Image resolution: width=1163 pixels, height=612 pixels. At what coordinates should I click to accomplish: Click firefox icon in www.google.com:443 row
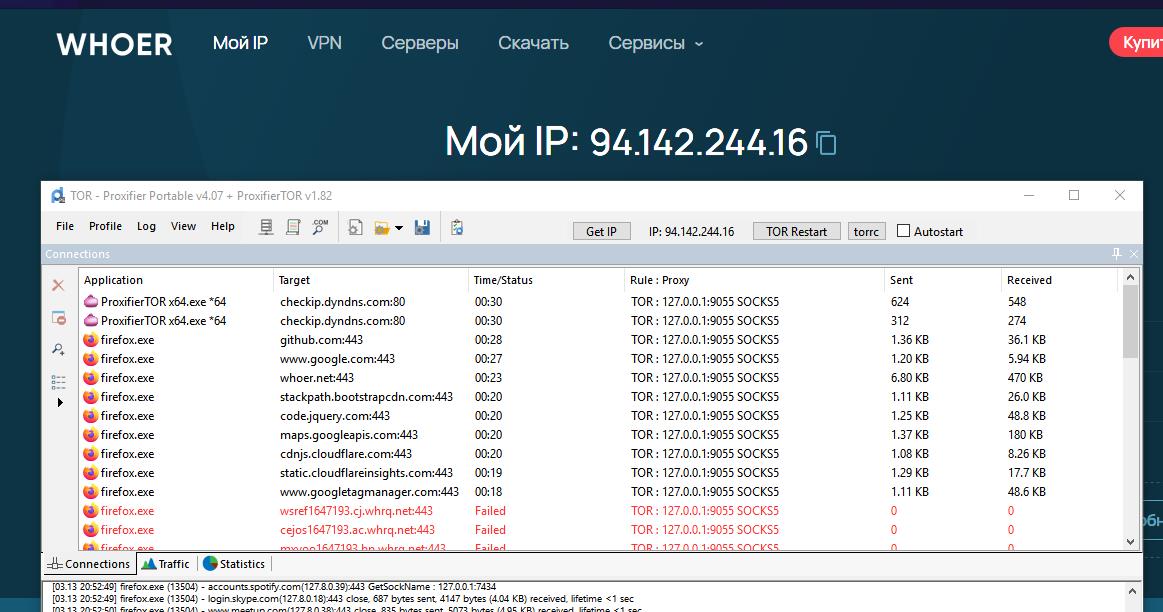[x=90, y=358]
